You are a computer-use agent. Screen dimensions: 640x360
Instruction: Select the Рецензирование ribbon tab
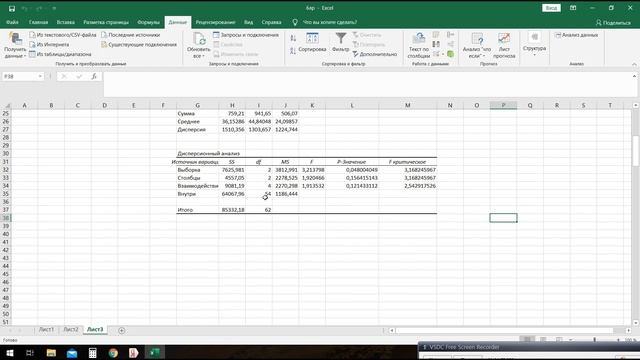click(x=215, y=22)
